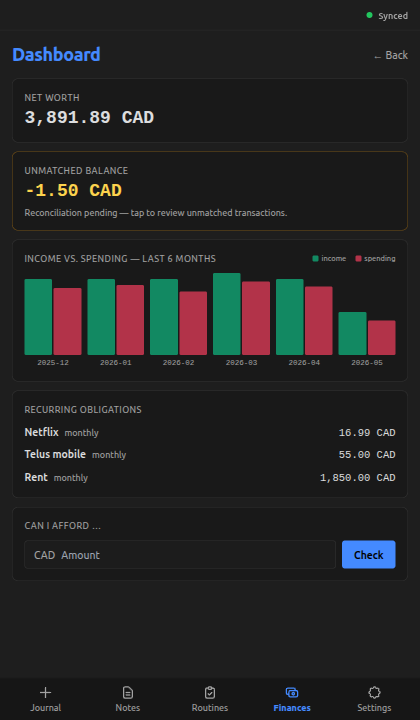420x720 pixels.
Task: Click the 2026-05 month label
Action: point(367,363)
